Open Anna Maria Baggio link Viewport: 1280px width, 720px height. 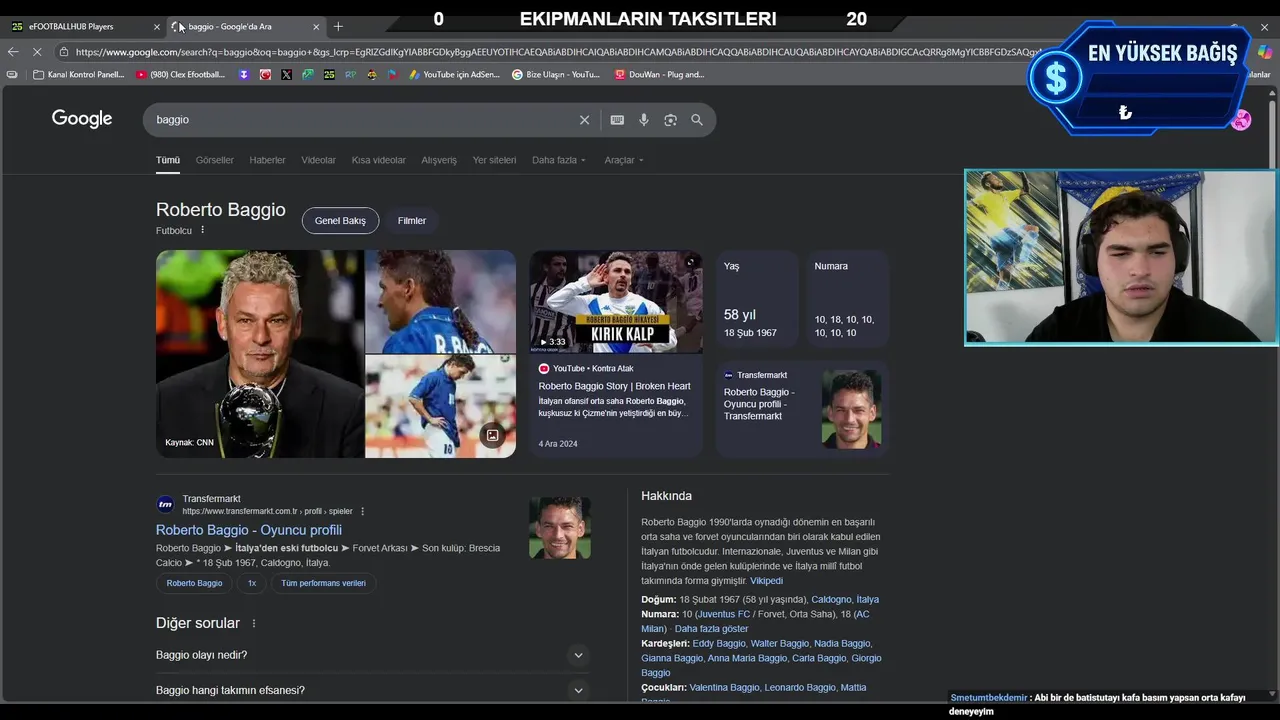pyautogui.click(x=747, y=658)
